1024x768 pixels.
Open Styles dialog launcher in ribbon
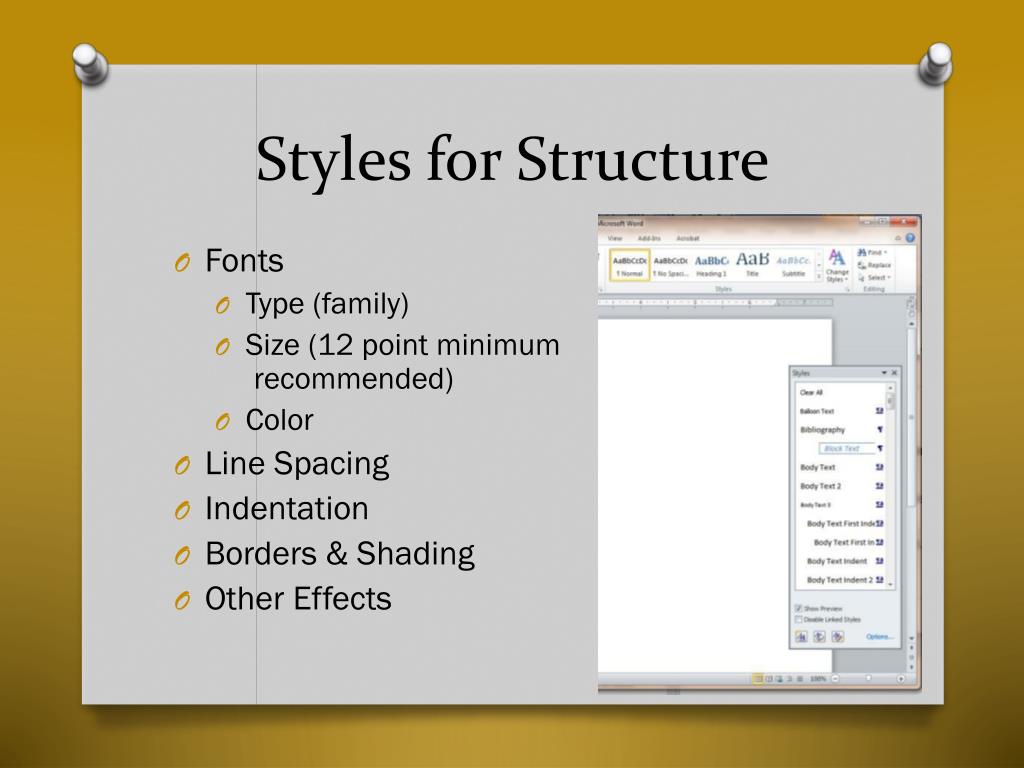(848, 289)
